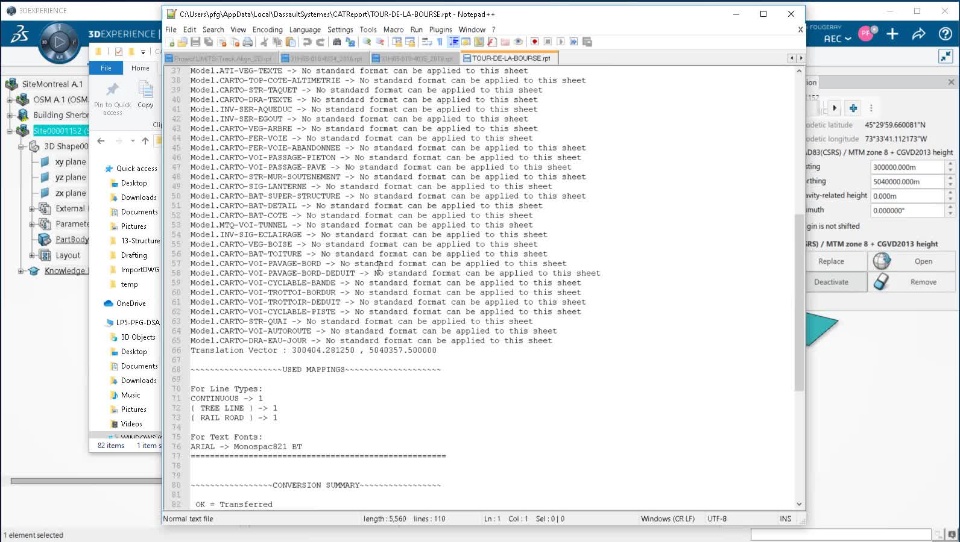Open the Encoding menu in Notepad++
Image resolution: width=960 pixels, height=542 pixels.
pos(268,29)
